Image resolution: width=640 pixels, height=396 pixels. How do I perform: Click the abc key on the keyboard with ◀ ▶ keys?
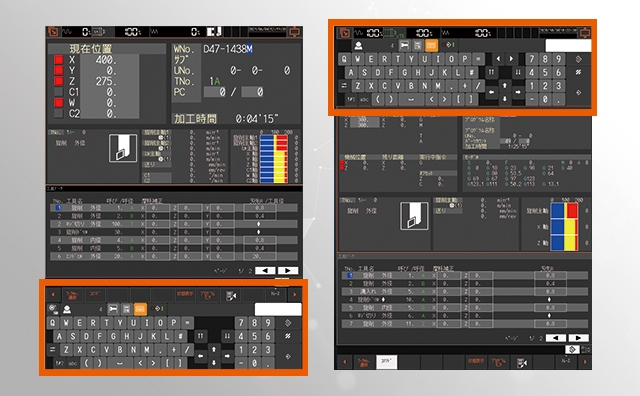click(x=364, y=99)
